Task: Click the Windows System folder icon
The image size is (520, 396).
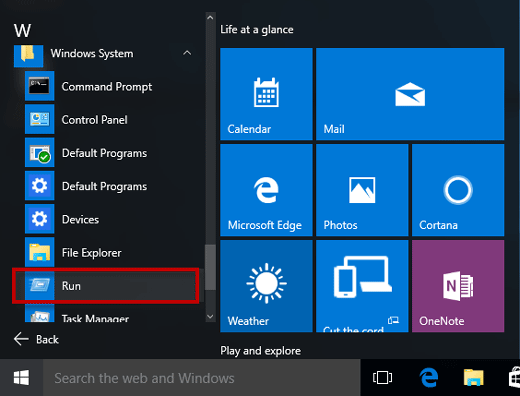Action: [x=28, y=55]
